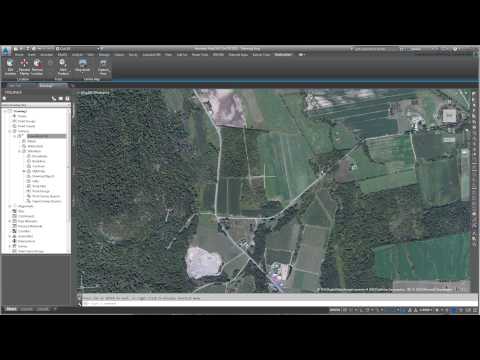Switch to the Insert ribbon tab
480x360 pixels.
pos(32,55)
